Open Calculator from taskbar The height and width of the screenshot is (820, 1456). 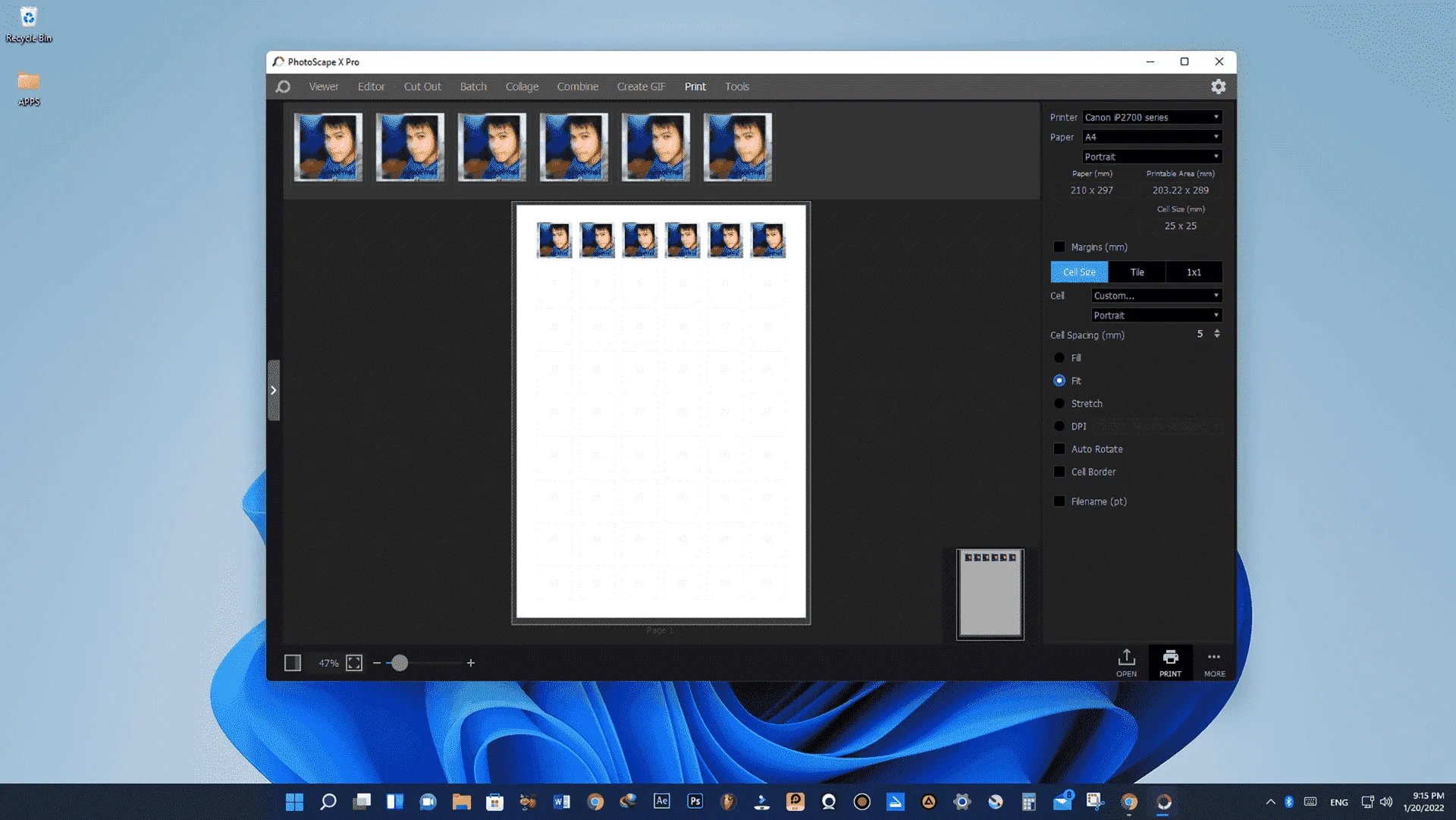(x=1028, y=802)
